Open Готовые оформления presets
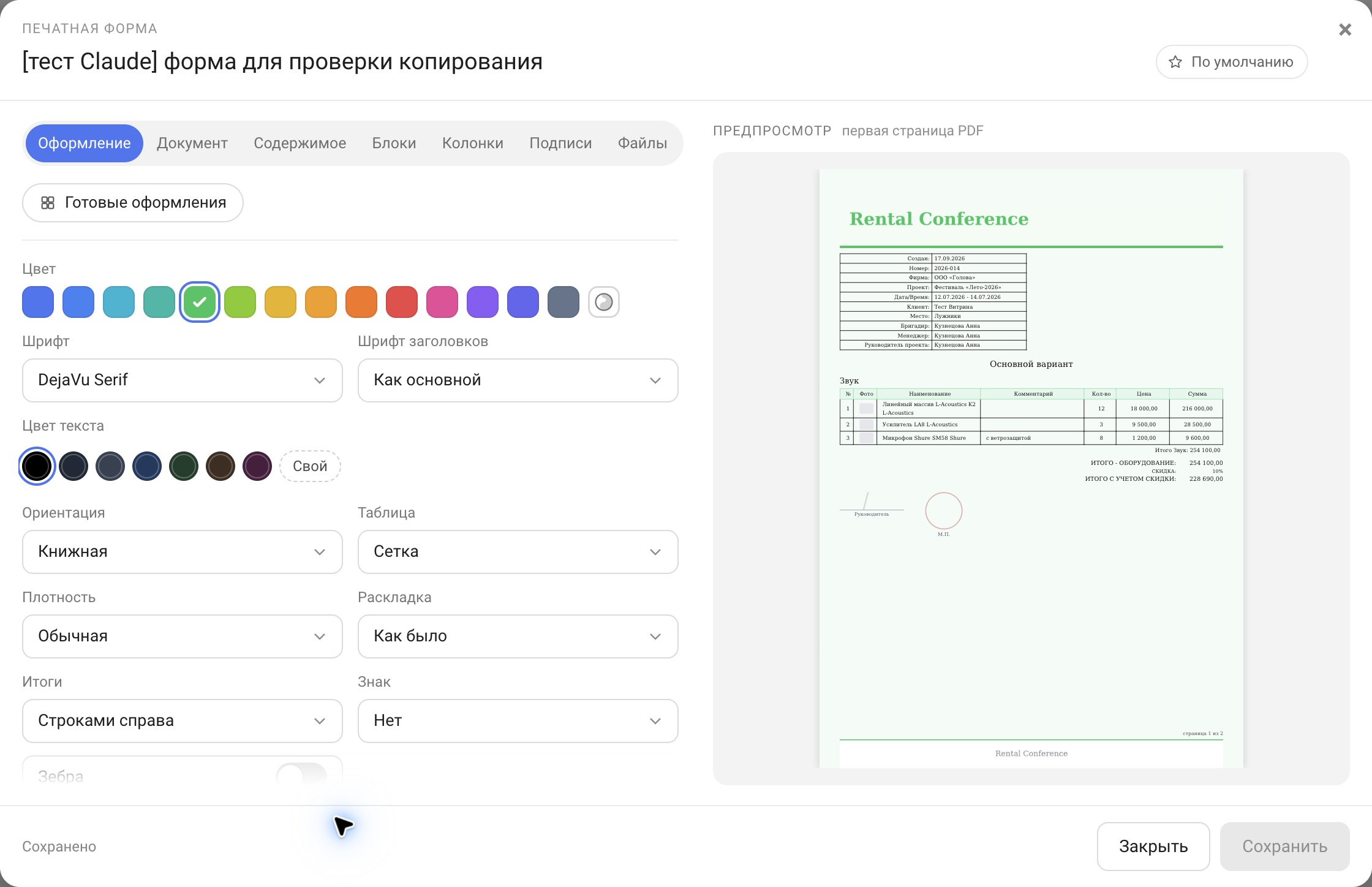Screen dimensions: 1372x887 click(133, 203)
